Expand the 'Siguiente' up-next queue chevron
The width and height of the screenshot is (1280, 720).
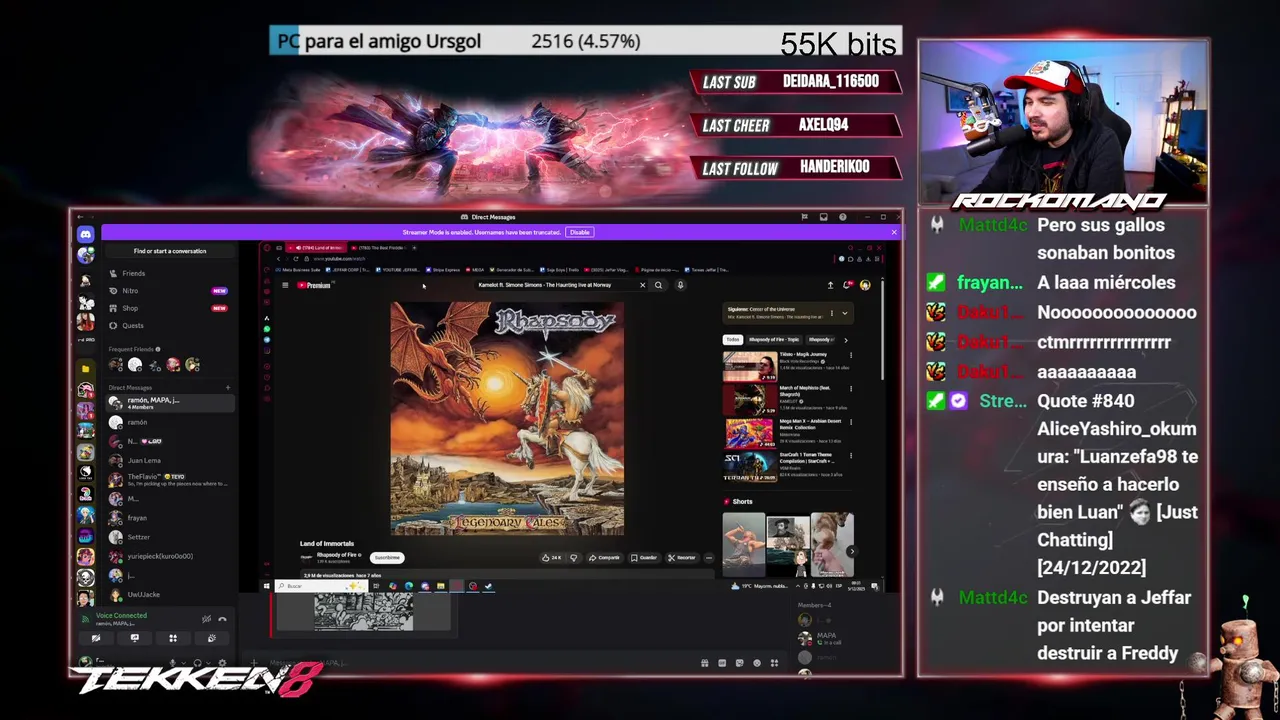(x=845, y=313)
